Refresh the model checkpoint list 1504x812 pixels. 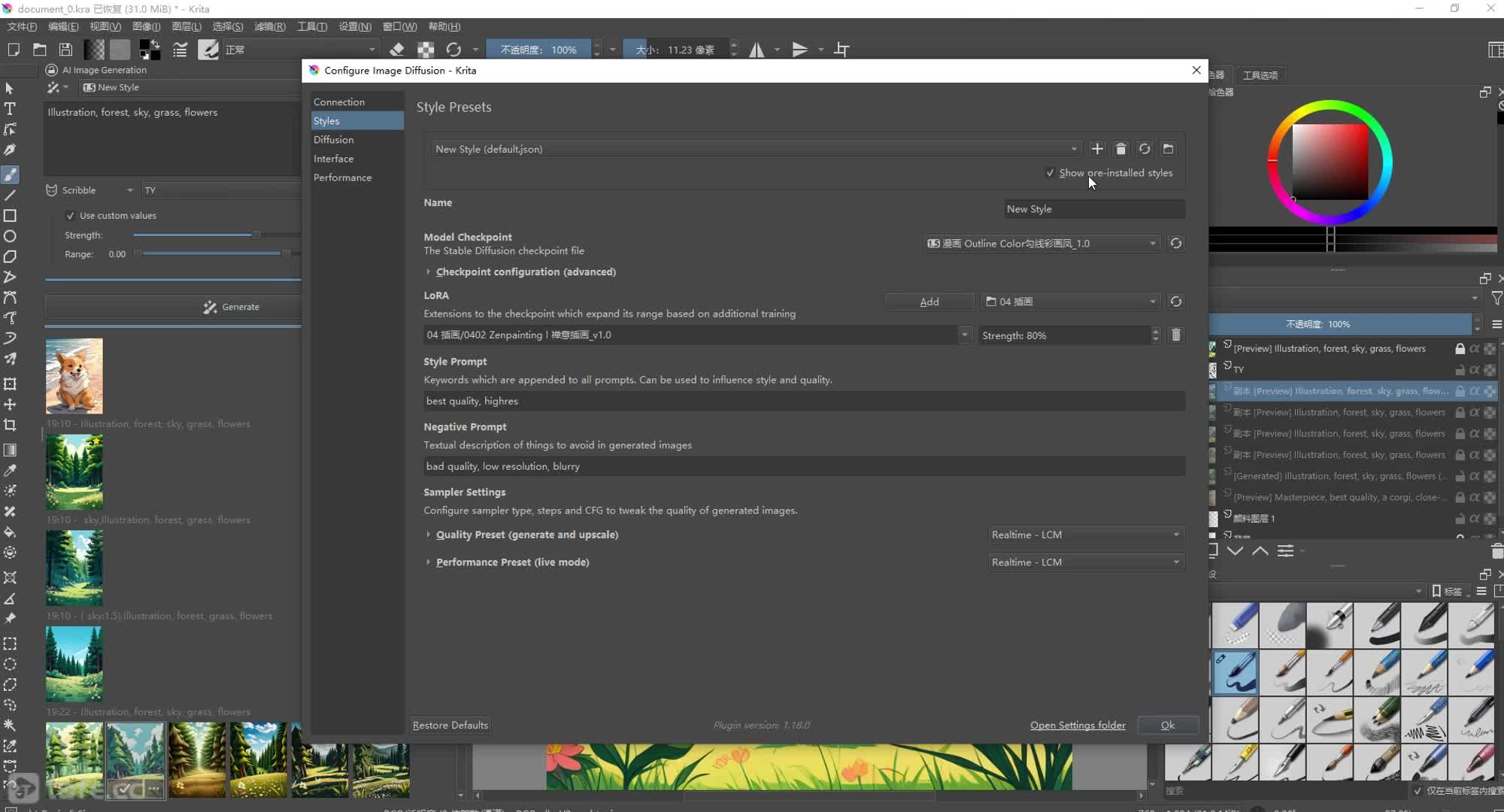click(x=1176, y=244)
